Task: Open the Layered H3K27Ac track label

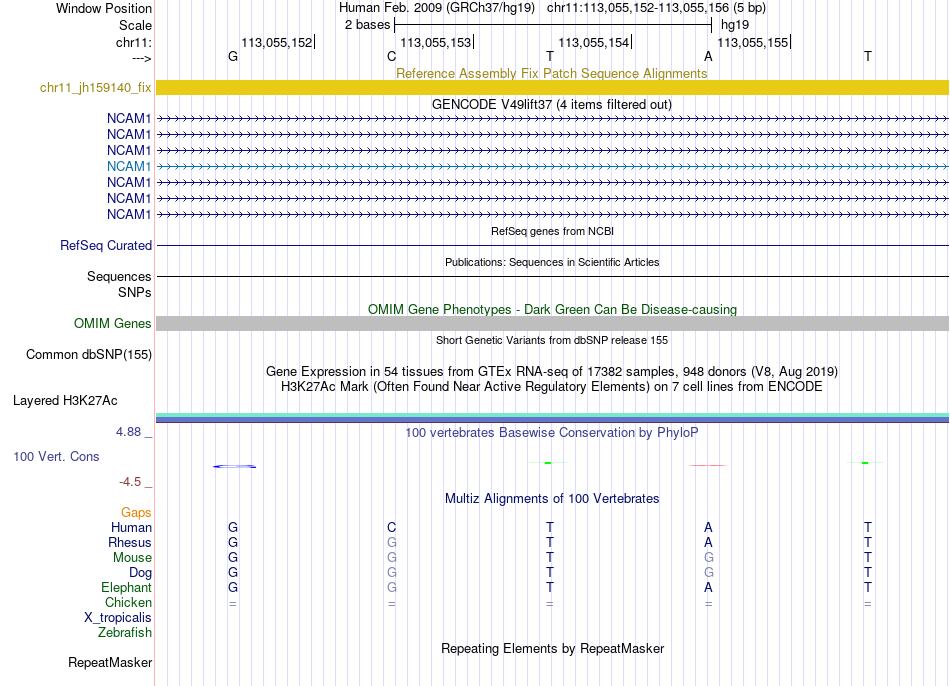Action: pyautogui.click(x=65, y=401)
